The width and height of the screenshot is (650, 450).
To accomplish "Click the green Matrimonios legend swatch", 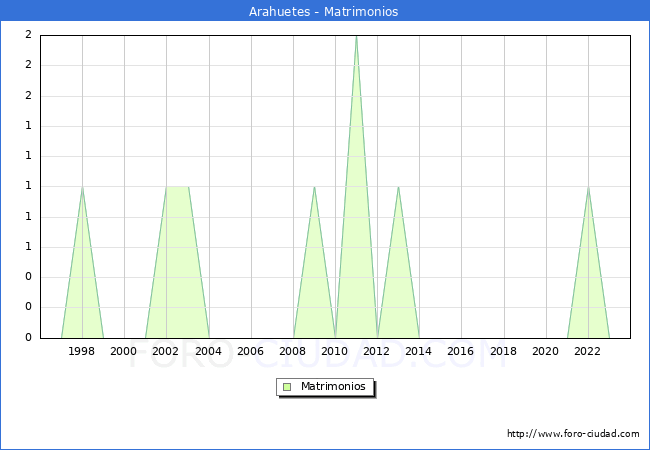I will [x=287, y=387].
